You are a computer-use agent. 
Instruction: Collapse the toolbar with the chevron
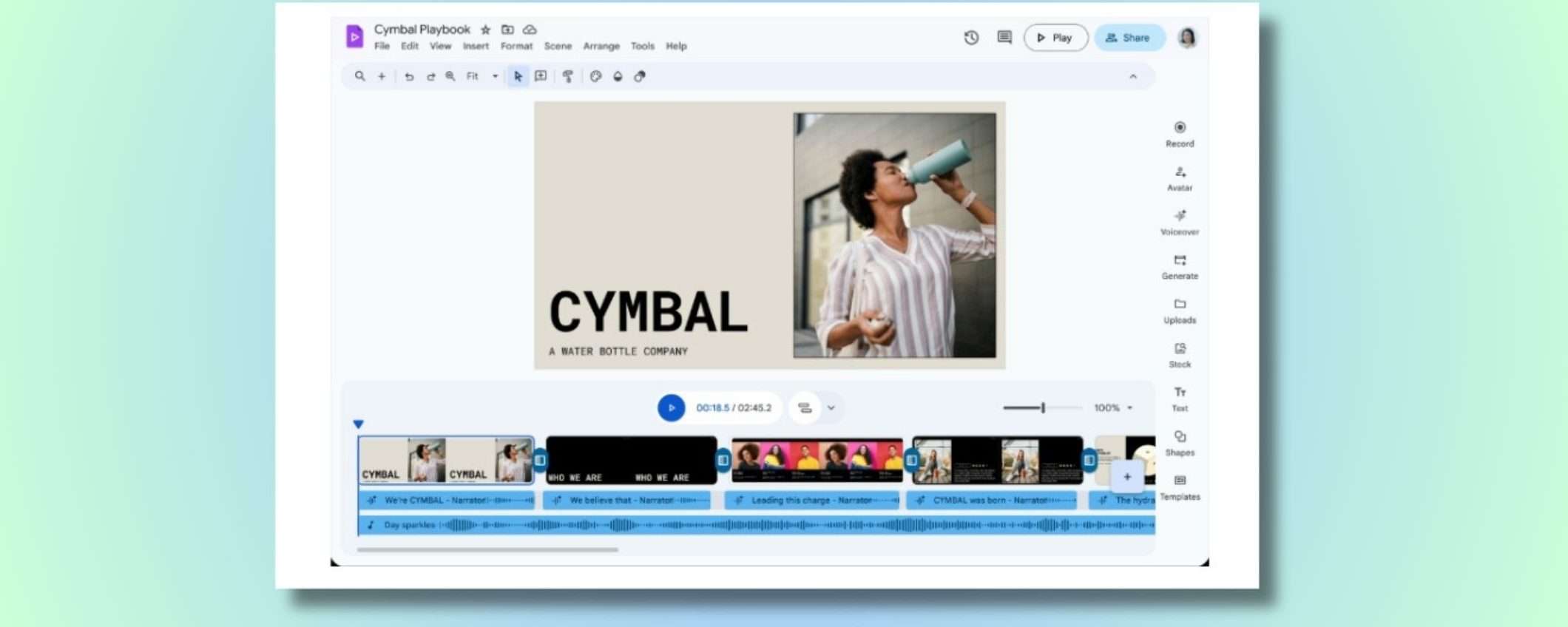(x=1133, y=76)
